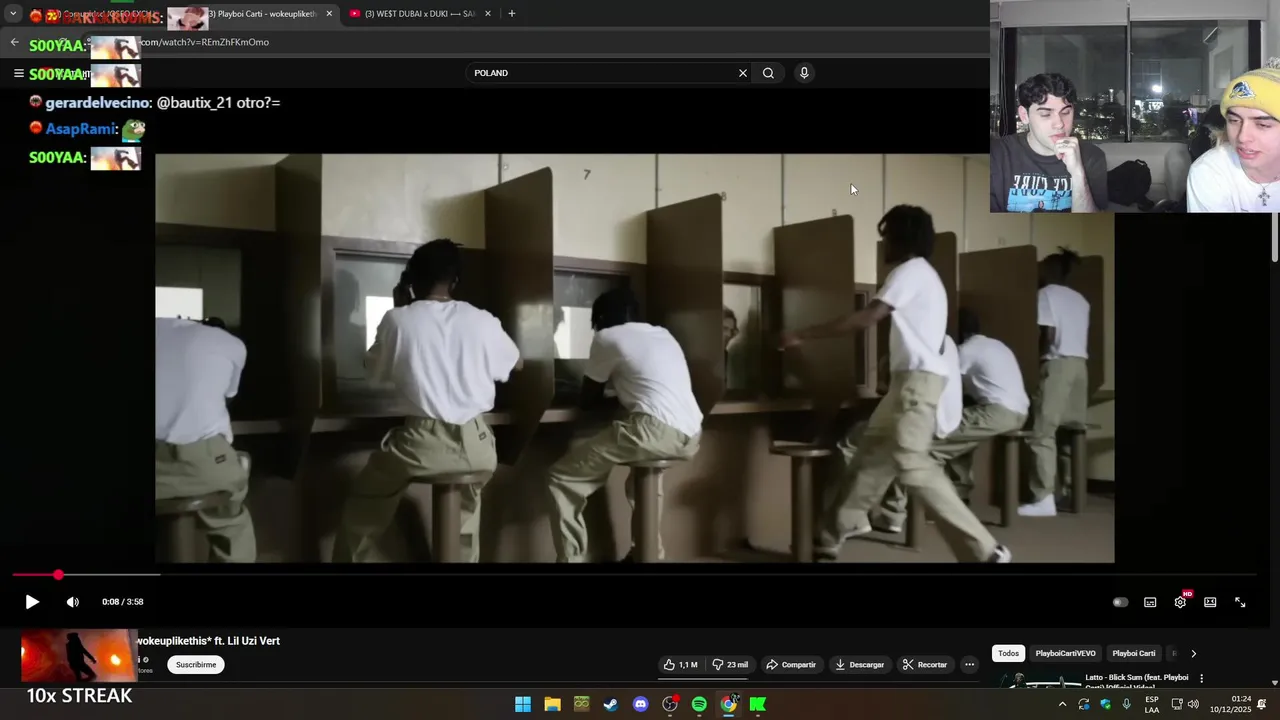The image size is (1280, 720).
Task: Show more filter chips with right arrow
Action: tap(1193, 653)
